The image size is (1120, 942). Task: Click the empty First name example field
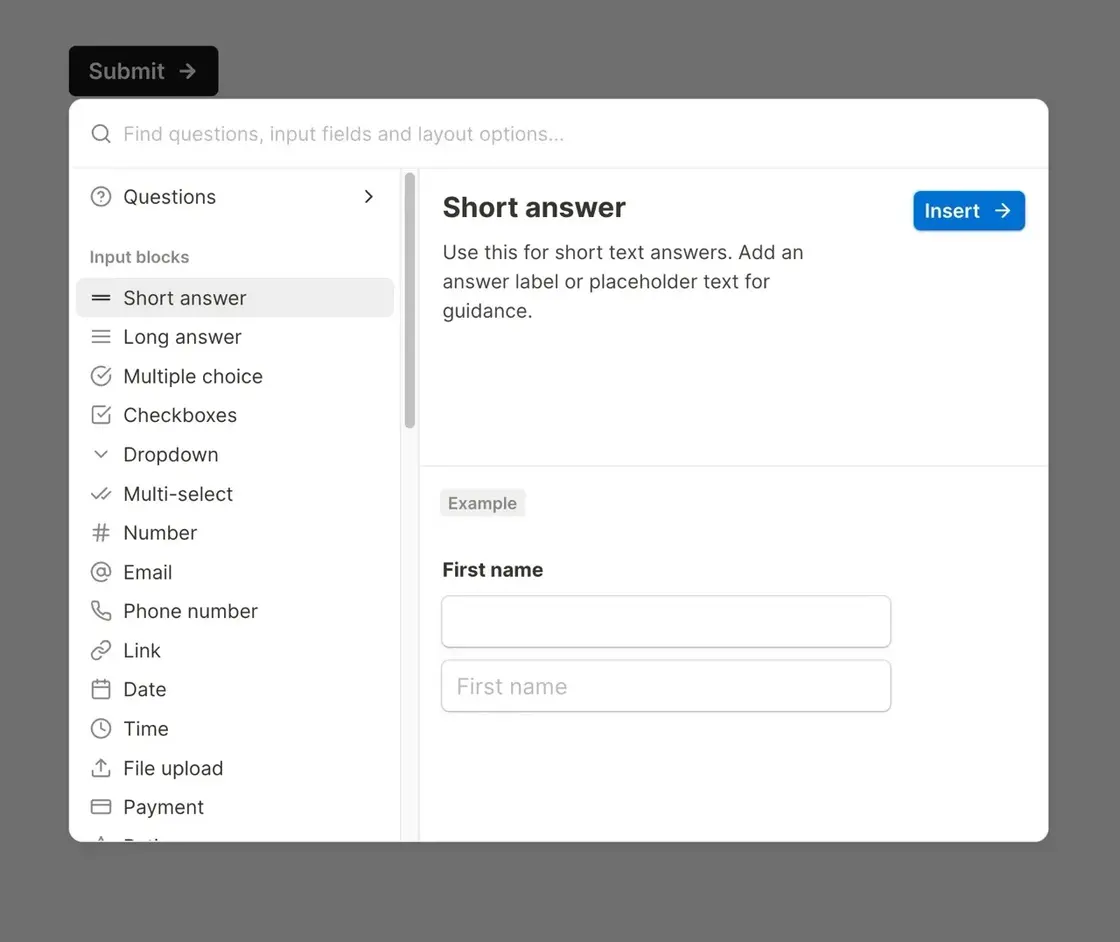tap(666, 621)
